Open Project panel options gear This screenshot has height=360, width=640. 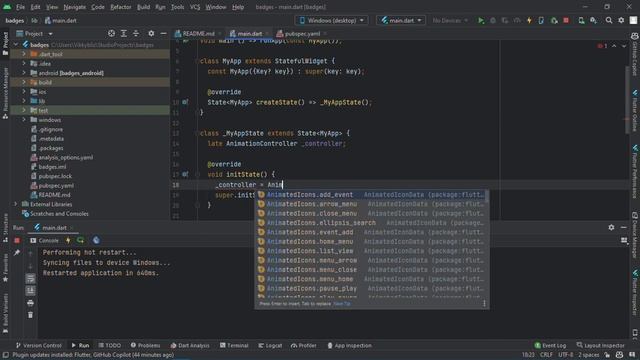(x=151, y=33)
